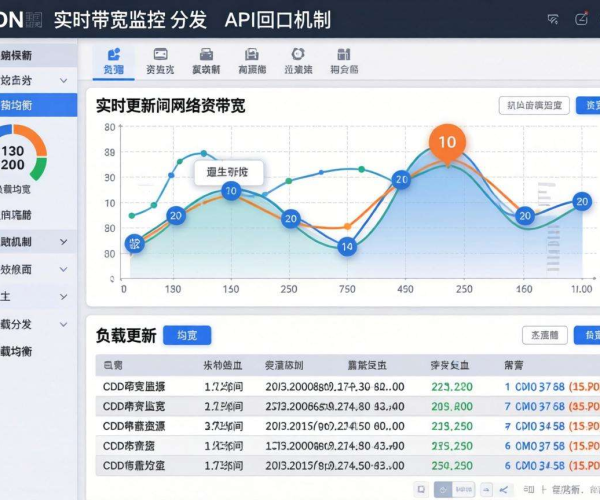Click the API回口机制 header text

[x=278, y=20]
